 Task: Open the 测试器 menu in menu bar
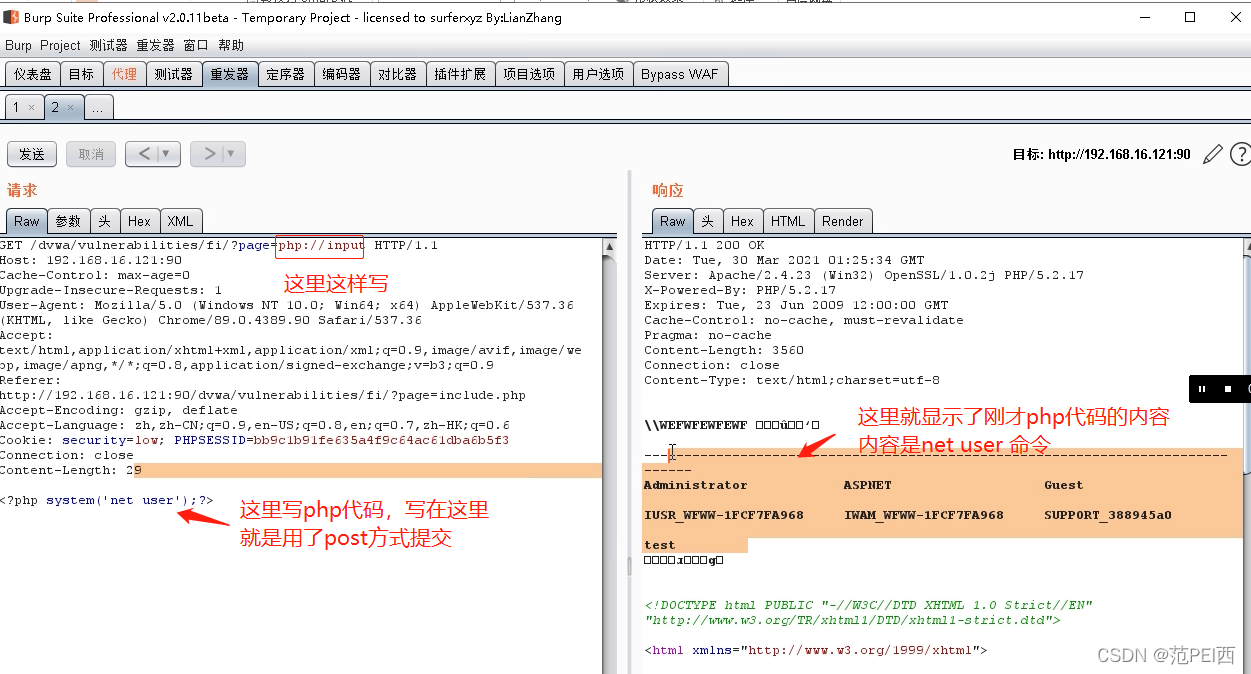click(x=108, y=45)
